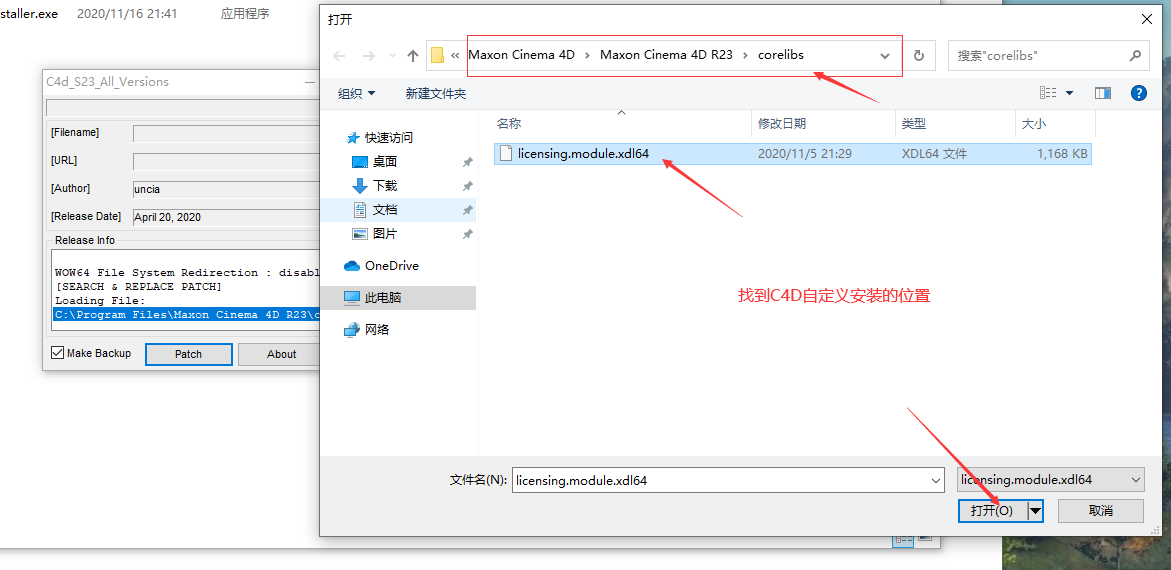Click the search magnifier icon
The height and width of the screenshot is (570, 1171).
click(1135, 55)
